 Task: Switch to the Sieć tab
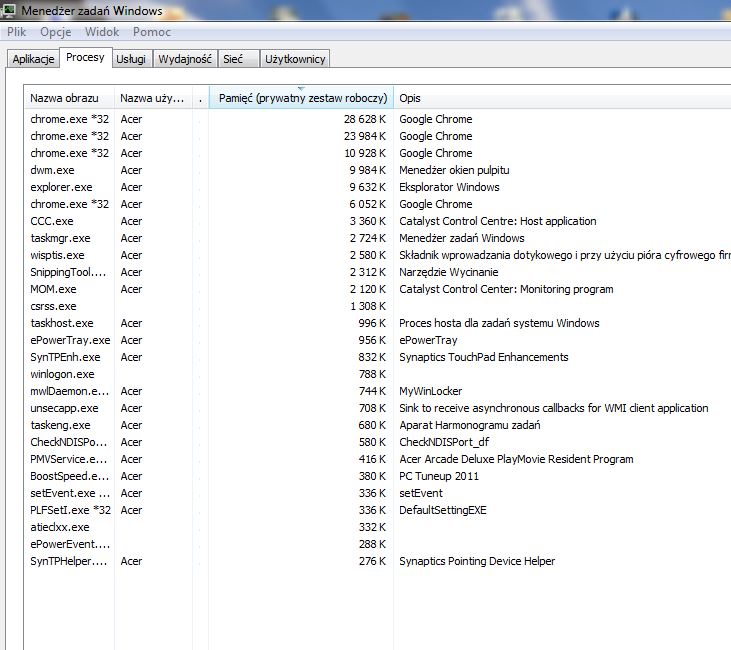click(233, 59)
